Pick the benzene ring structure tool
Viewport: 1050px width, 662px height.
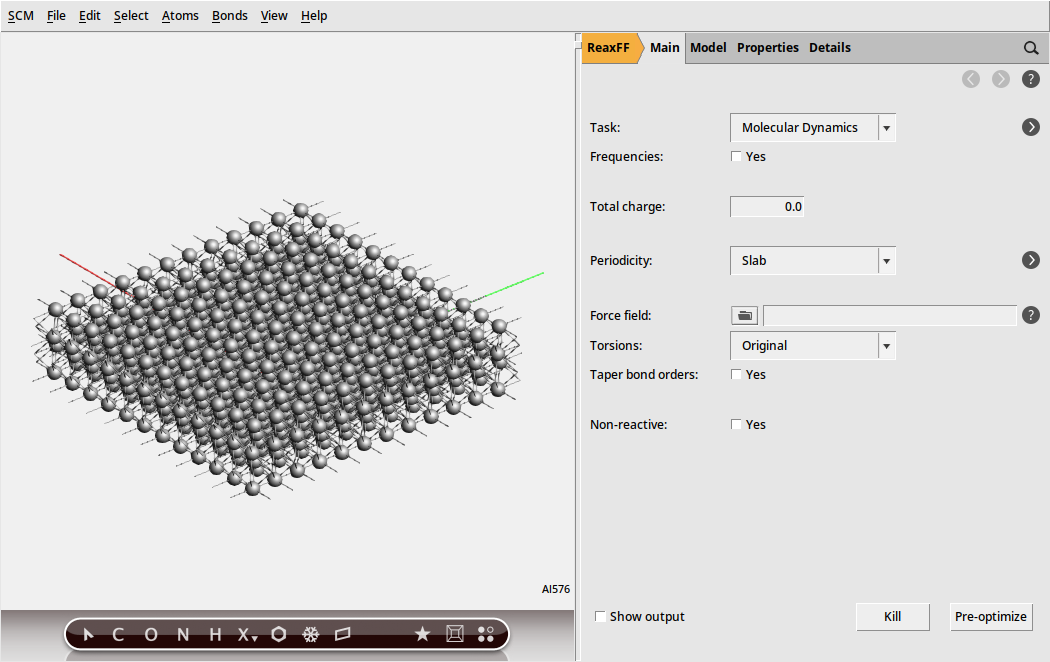coord(279,634)
